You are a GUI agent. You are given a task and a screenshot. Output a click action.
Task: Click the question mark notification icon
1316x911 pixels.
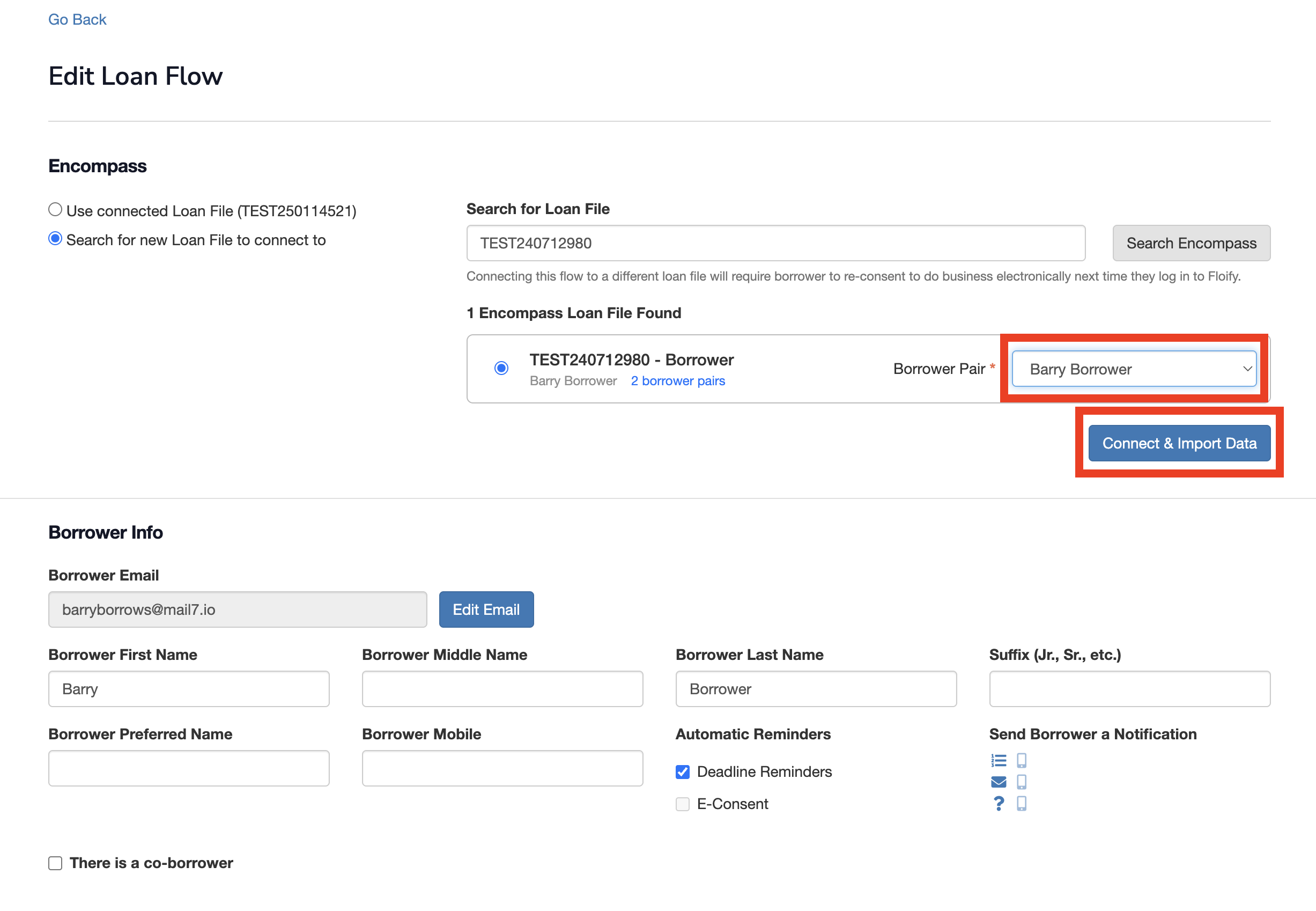[999, 804]
